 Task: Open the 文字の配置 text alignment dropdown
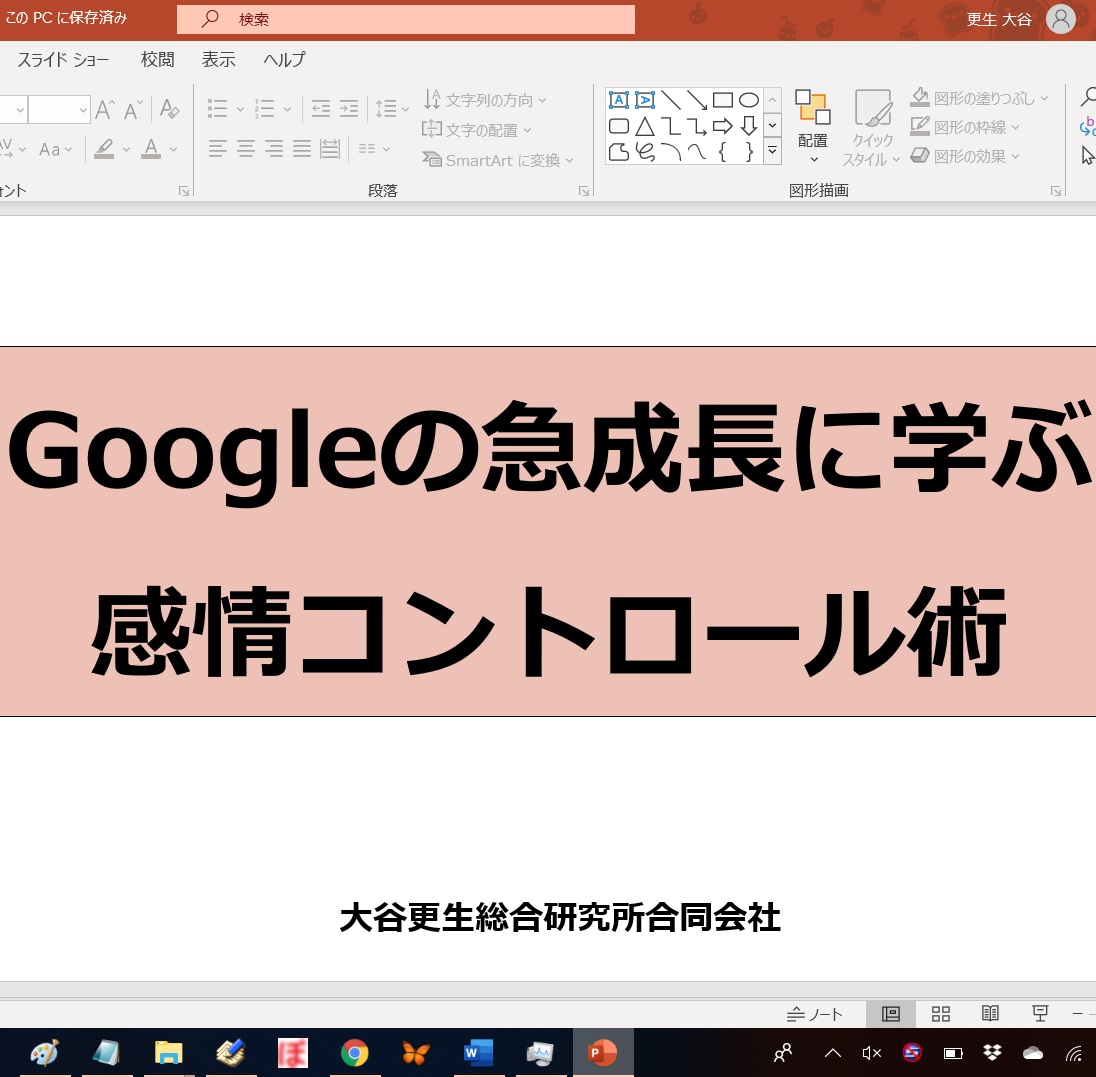(x=477, y=130)
